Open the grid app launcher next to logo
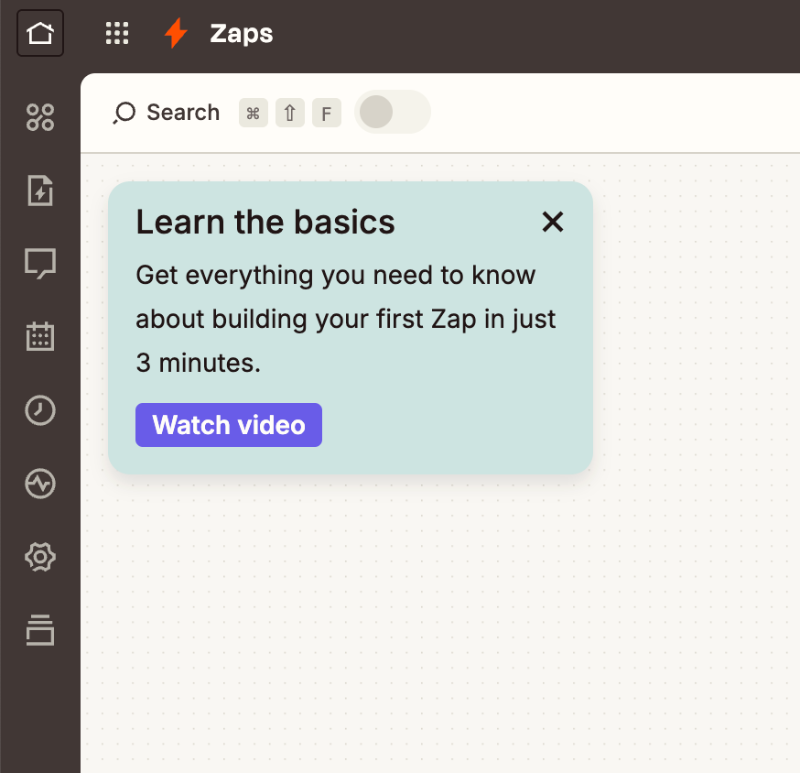This screenshot has height=773, width=800. click(117, 32)
